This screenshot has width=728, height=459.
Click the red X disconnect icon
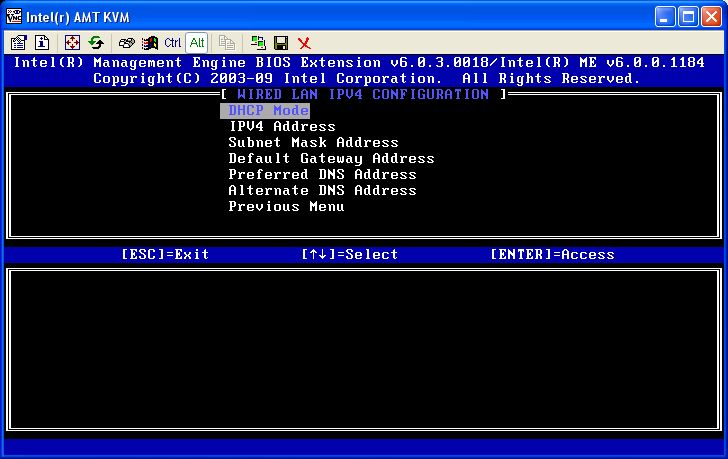[x=304, y=43]
